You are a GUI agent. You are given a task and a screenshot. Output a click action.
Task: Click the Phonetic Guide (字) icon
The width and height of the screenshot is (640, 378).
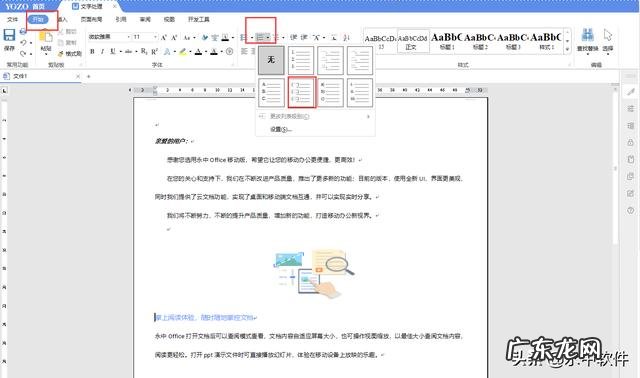pyautogui.click(x=215, y=38)
